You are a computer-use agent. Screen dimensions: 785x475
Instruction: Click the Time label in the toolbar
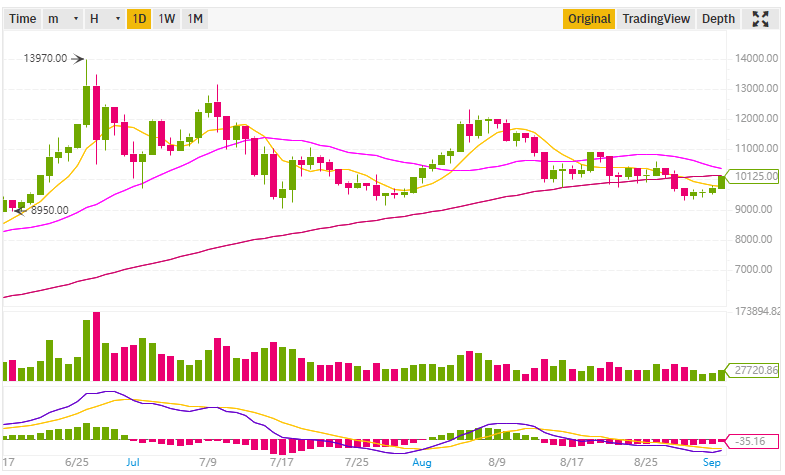[22, 19]
